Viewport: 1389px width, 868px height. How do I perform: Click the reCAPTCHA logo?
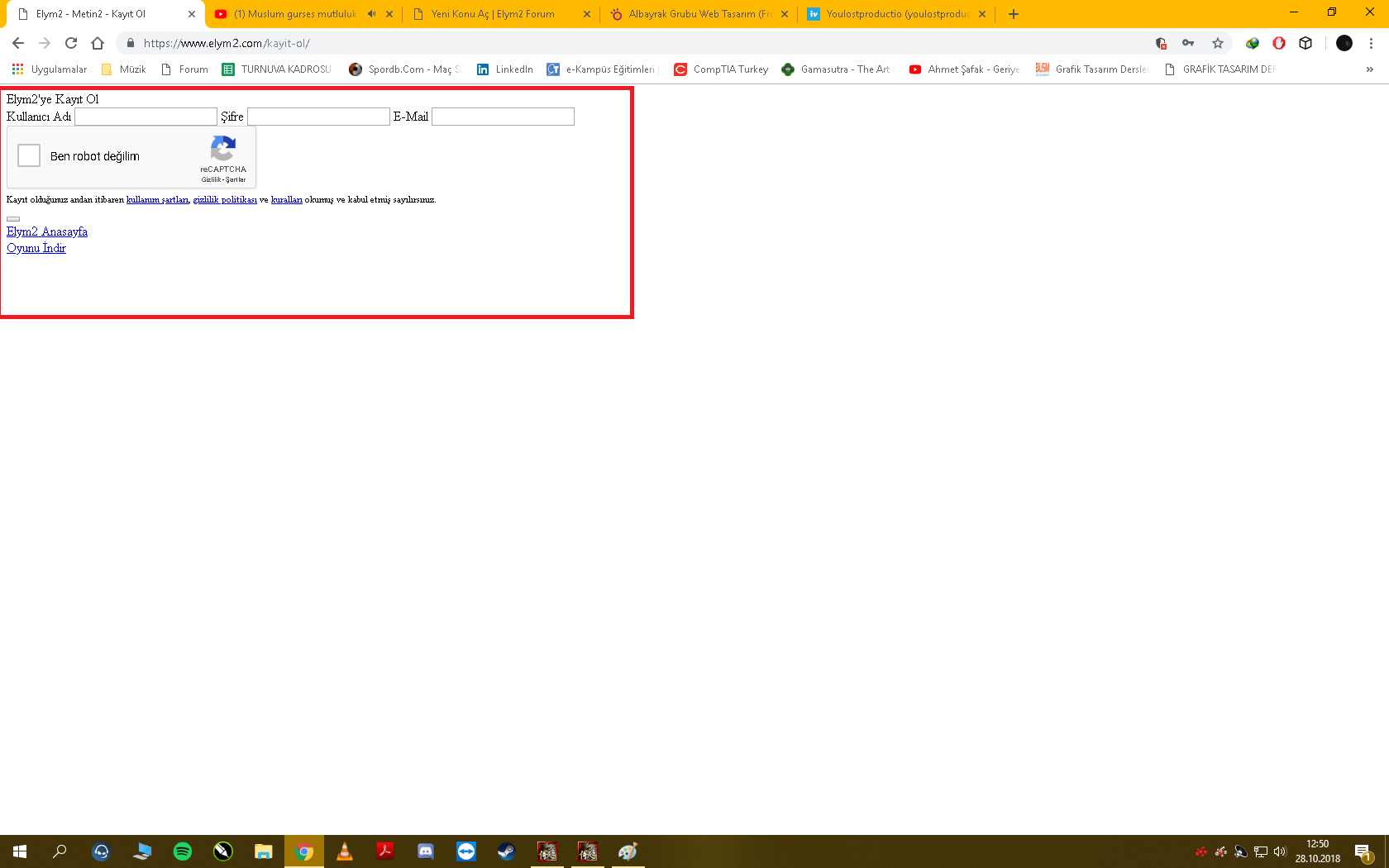223,149
